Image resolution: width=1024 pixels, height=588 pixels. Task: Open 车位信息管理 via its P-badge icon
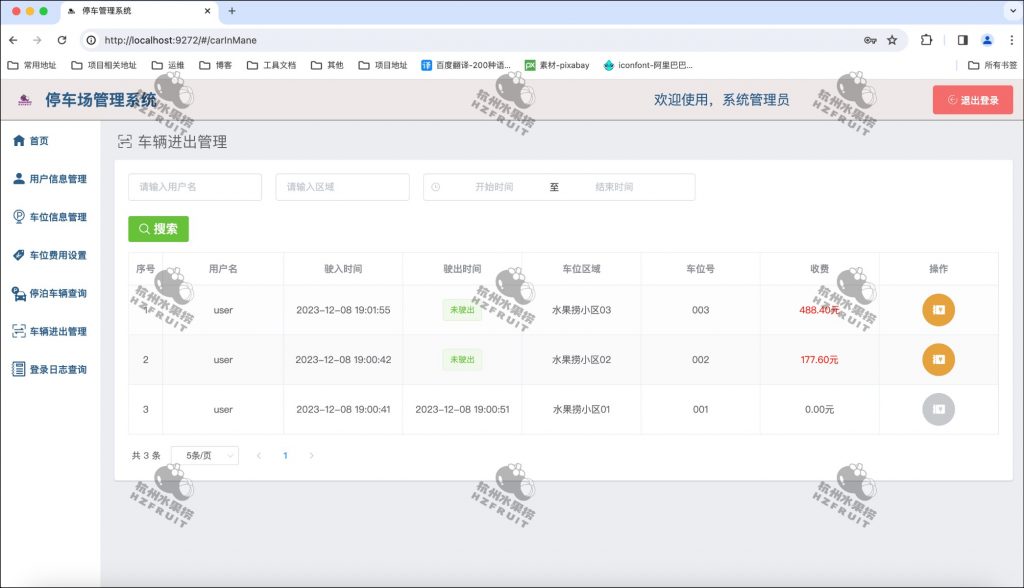(17, 217)
